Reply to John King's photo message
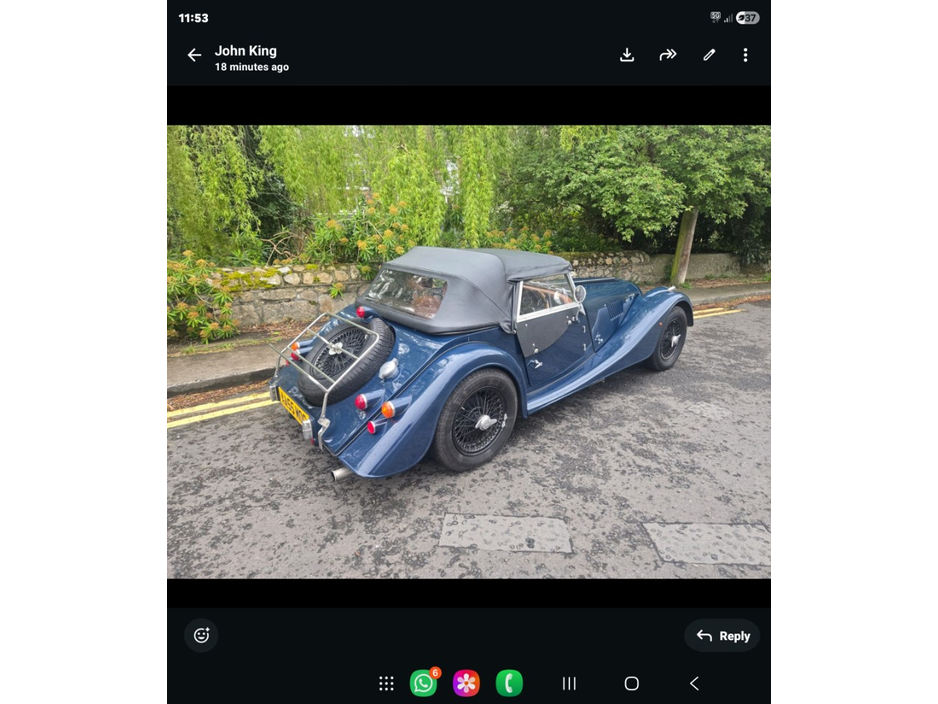Image resolution: width=938 pixels, height=704 pixels. 722,635
